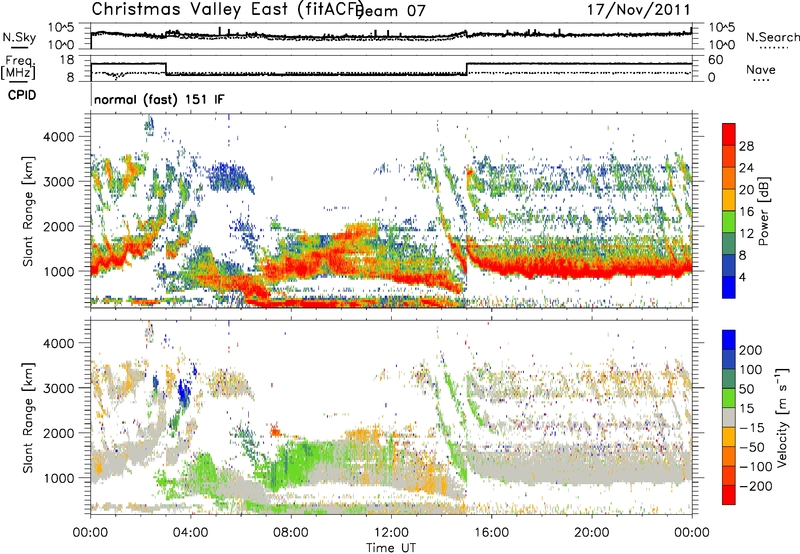Click the '18' frequency axis value
This screenshot has height=554, width=800.
tap(67, 60)
